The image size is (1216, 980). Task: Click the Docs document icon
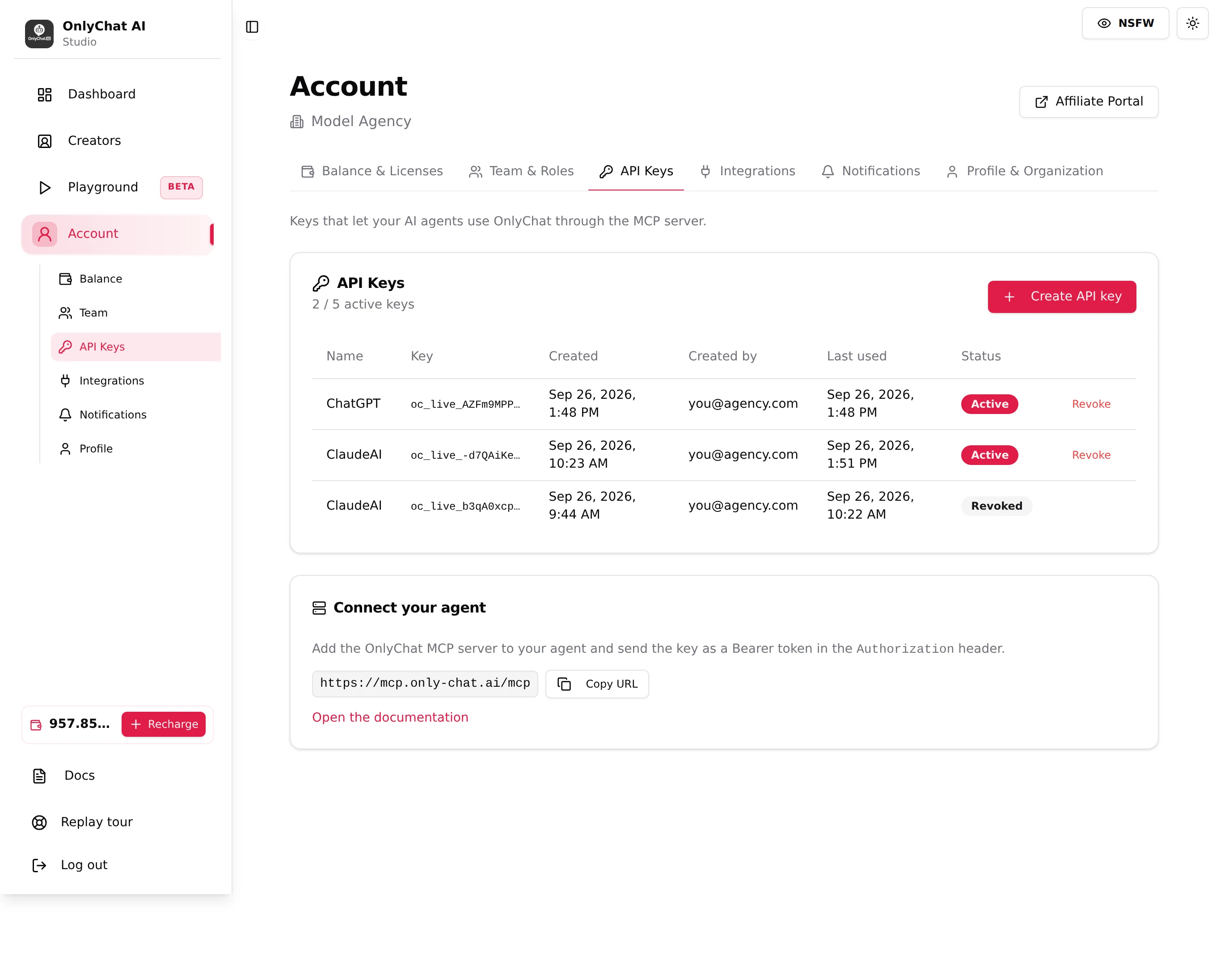(x=39, y=776)
